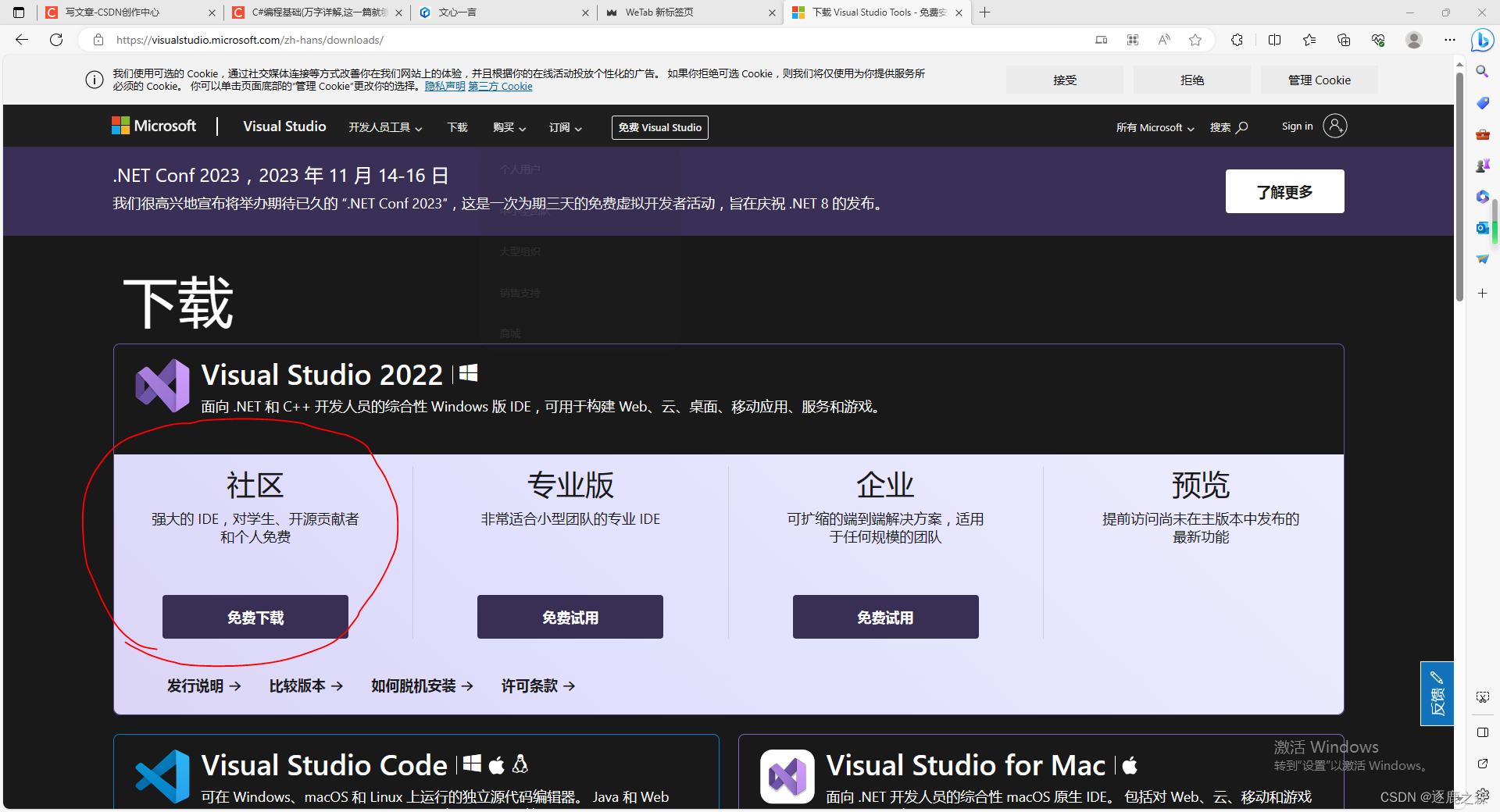Click the Microsoft logo

coord(154,126)
